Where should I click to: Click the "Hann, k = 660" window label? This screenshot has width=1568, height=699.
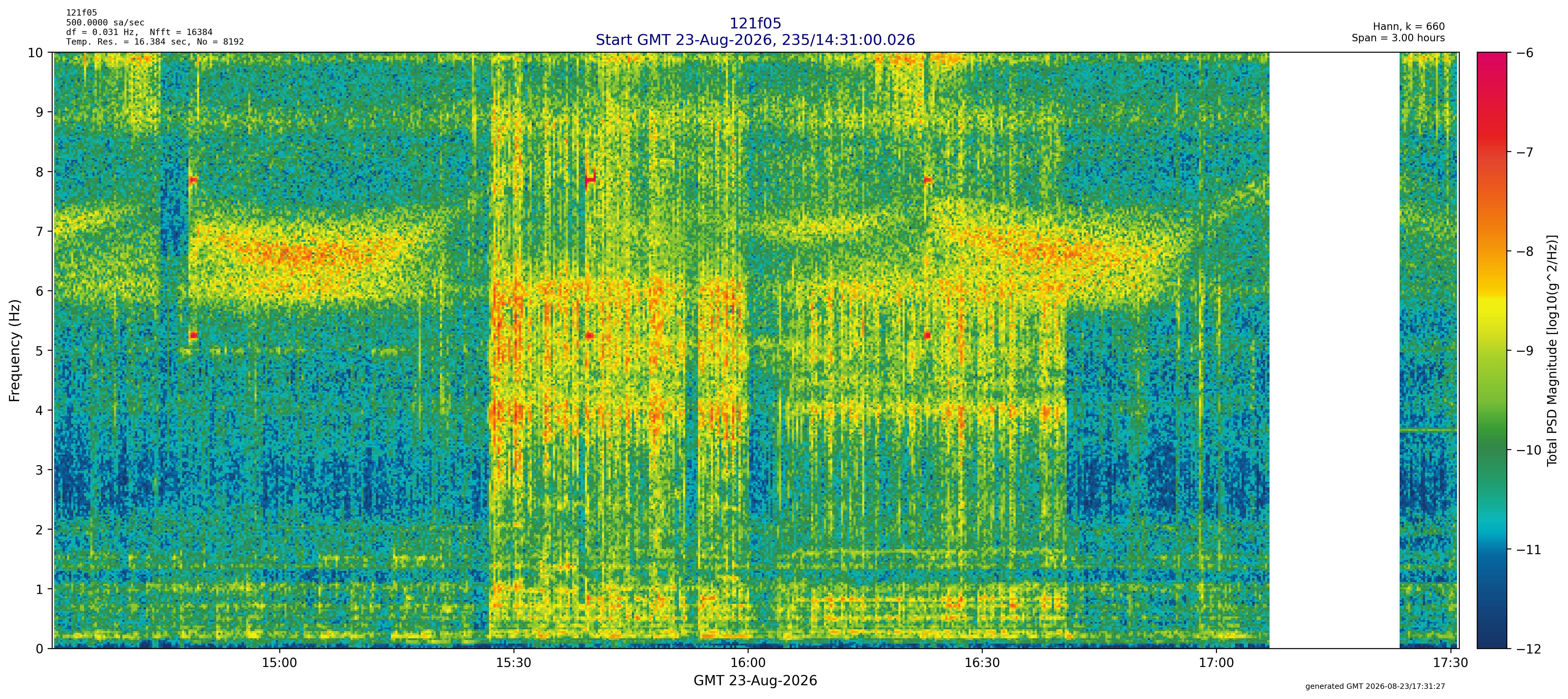point(1409,27)
